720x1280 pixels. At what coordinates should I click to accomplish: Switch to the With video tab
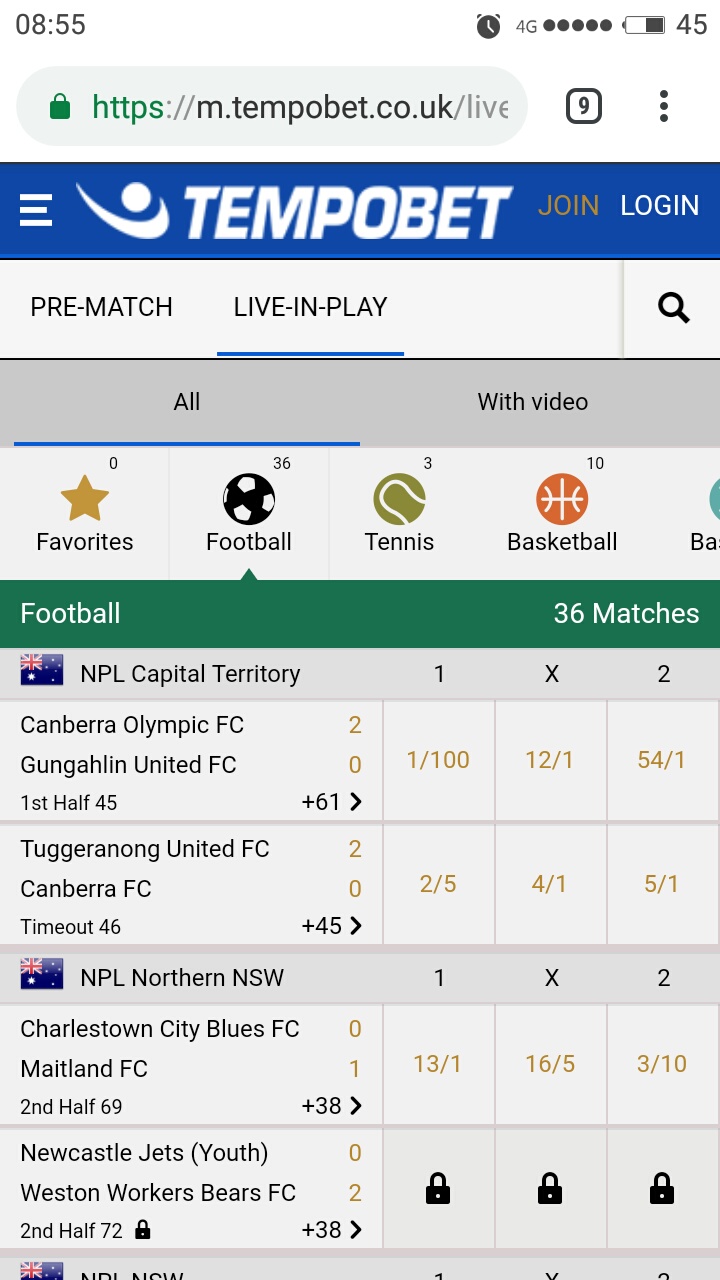(x=533, y=402)
